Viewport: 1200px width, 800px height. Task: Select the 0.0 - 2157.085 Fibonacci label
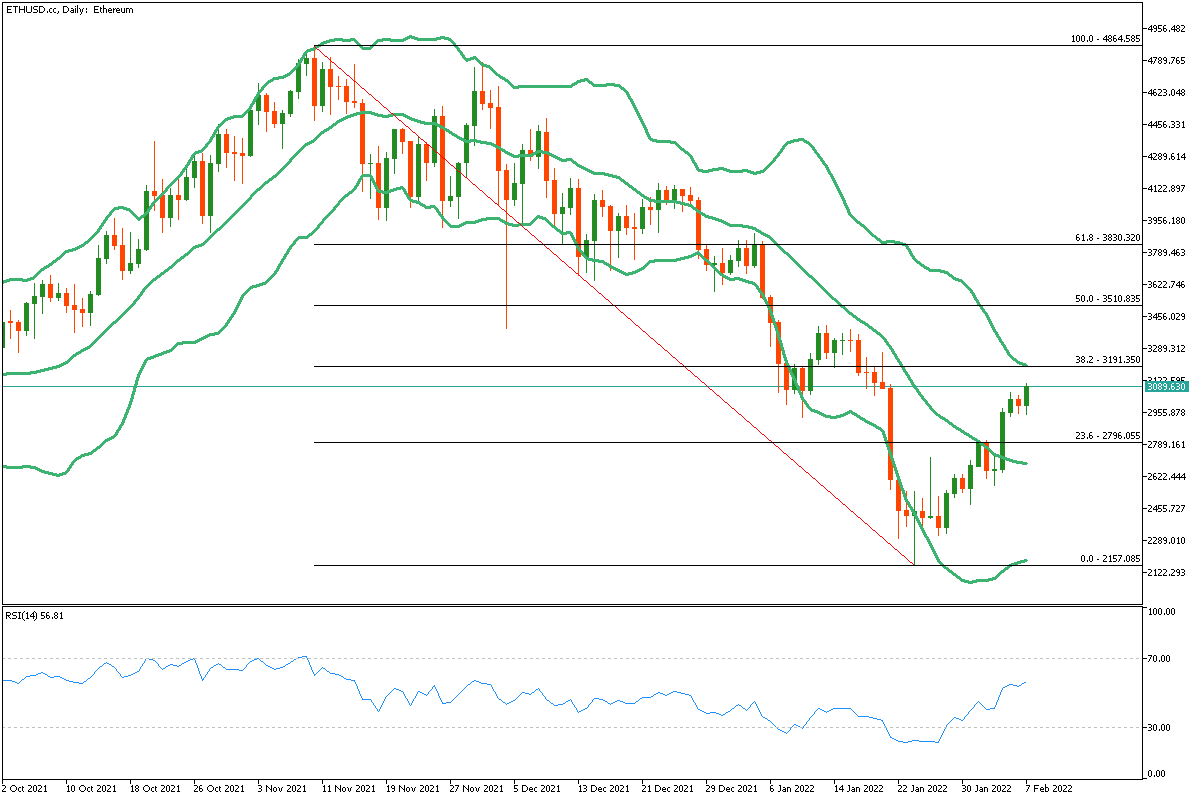pos(1110,558)
